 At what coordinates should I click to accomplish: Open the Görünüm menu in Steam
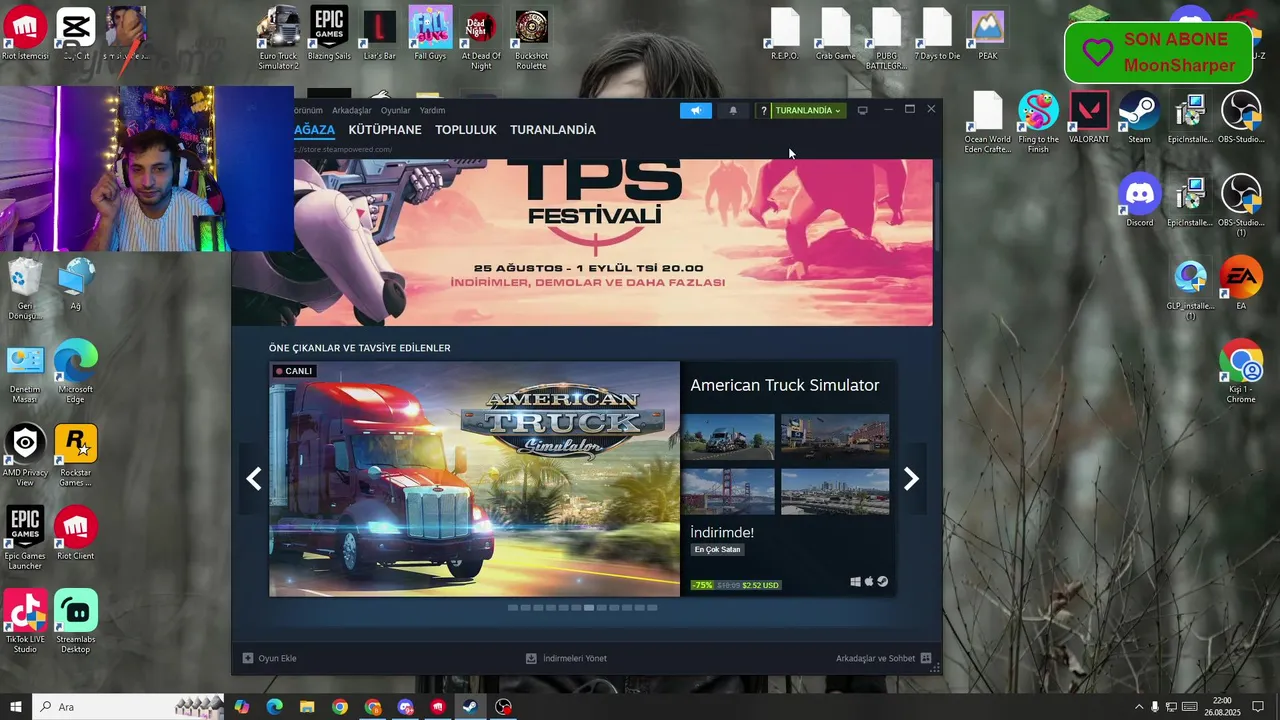[308, 110]
